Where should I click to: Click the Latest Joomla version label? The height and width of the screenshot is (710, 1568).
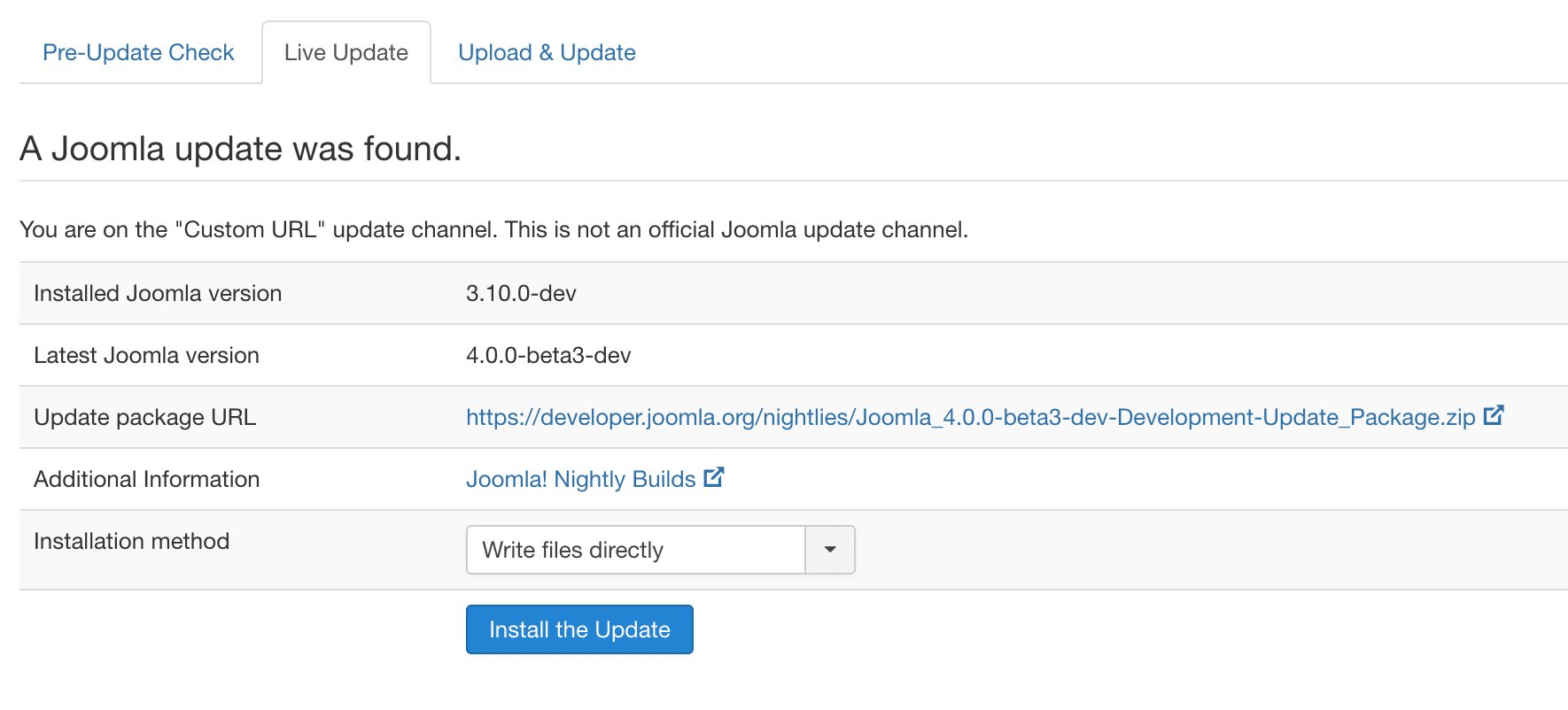click(x=146, y=355)
